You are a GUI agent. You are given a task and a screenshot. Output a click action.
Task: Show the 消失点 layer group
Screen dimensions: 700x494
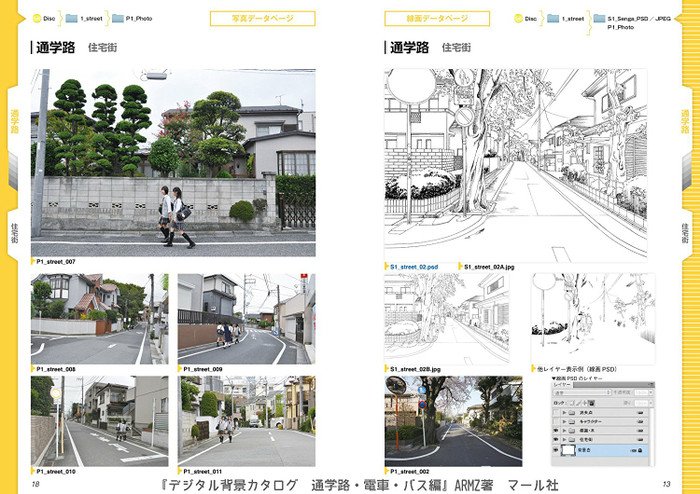coord(555,413)
